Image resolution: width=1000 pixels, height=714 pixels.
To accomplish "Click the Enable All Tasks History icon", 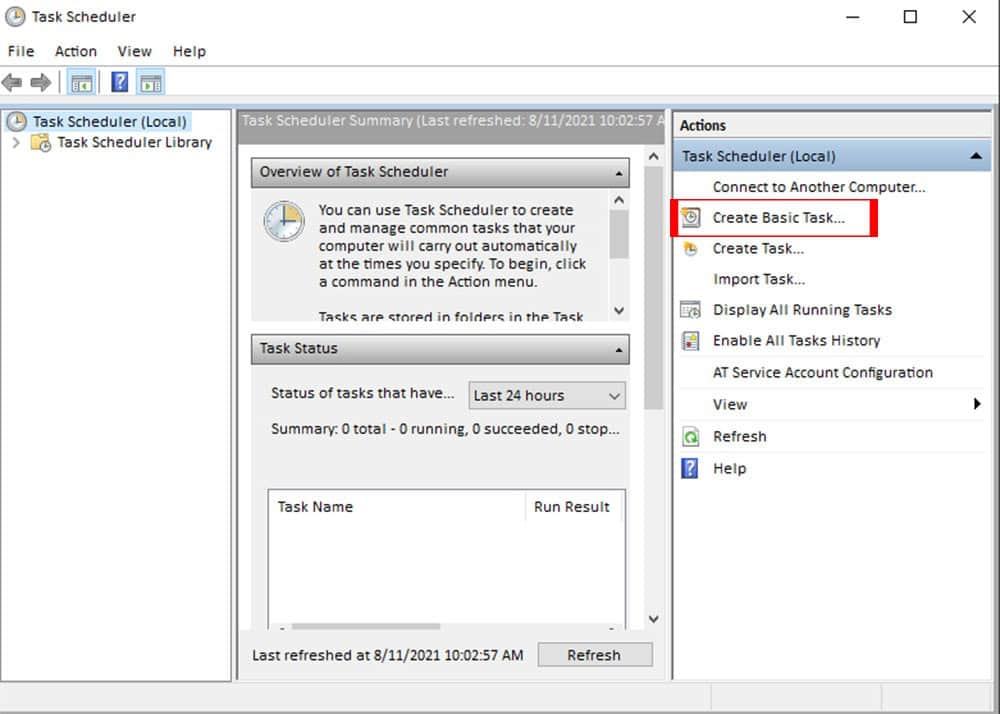I will coord(690,340).
